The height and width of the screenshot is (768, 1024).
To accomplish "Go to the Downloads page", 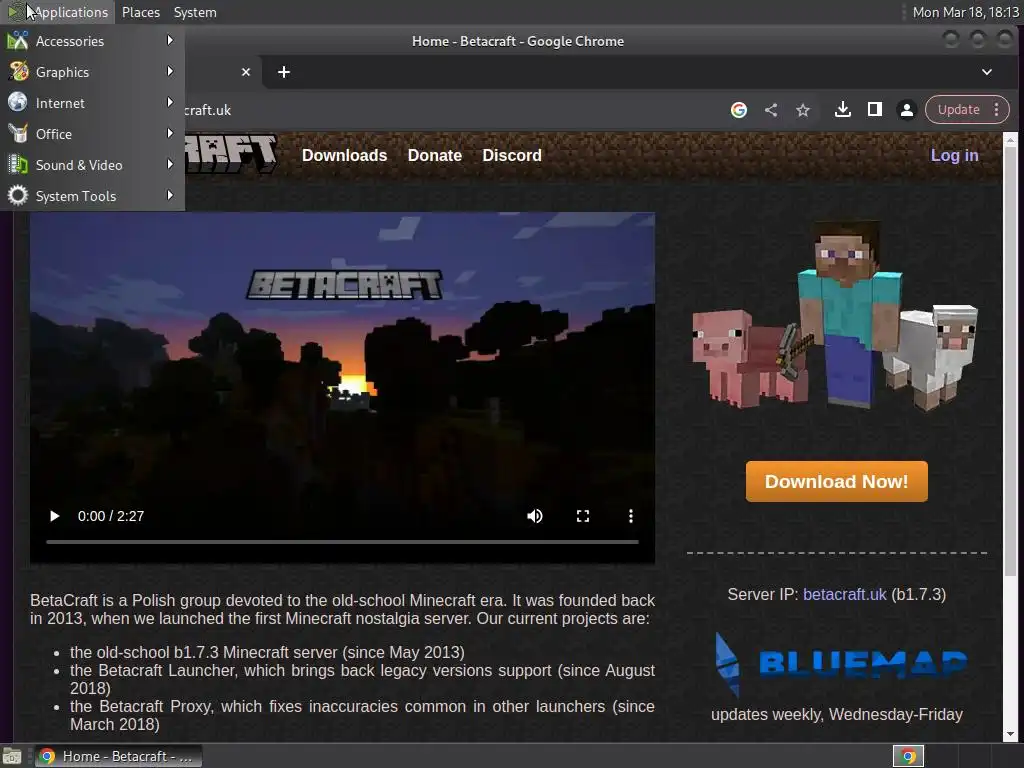I will pyautogui.click(x=344, y=155).
